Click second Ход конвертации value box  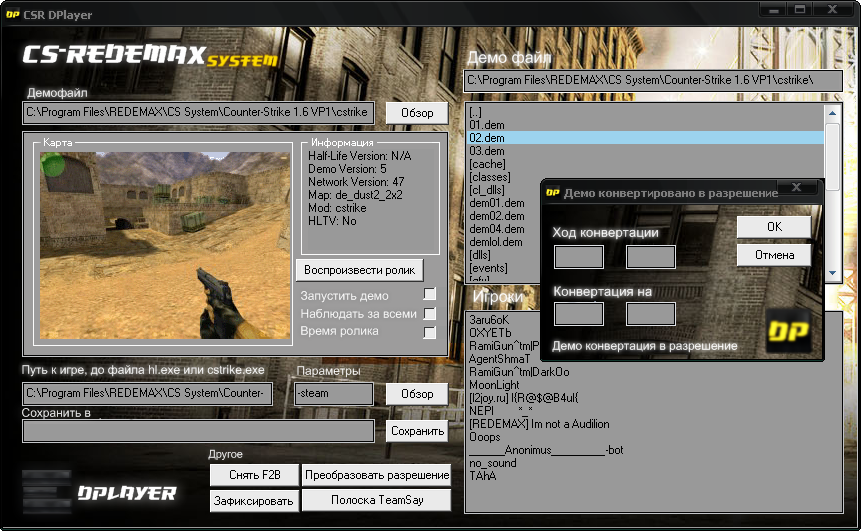tap(651, 257)
